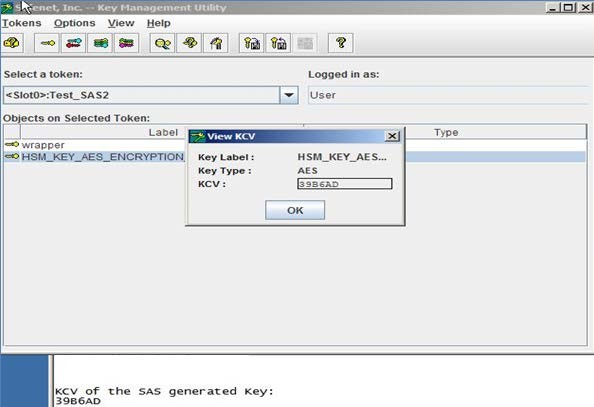The height and width of the screenshot is (407, 594).
Task: Open the View menu
Action: pyautogui.click(x=121, y=23)
